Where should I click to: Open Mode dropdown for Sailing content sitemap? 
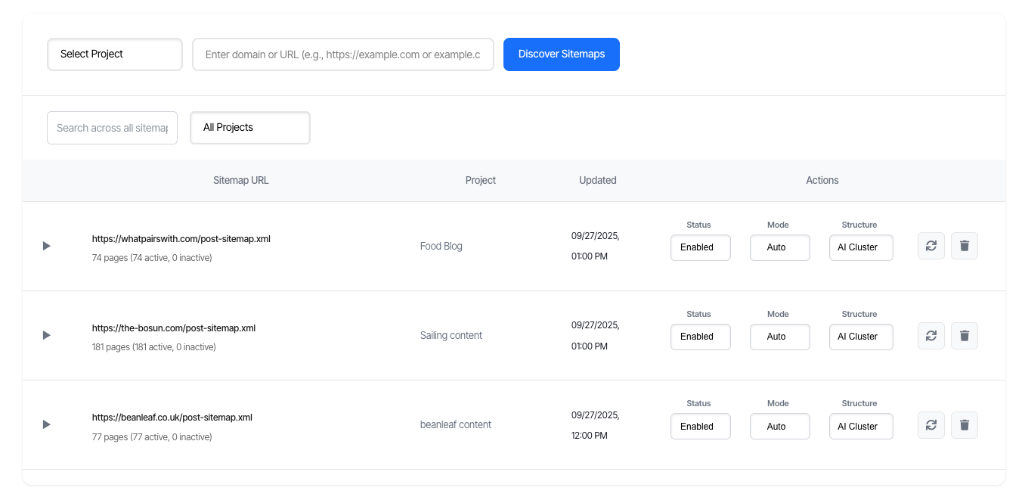click(780, 337)
